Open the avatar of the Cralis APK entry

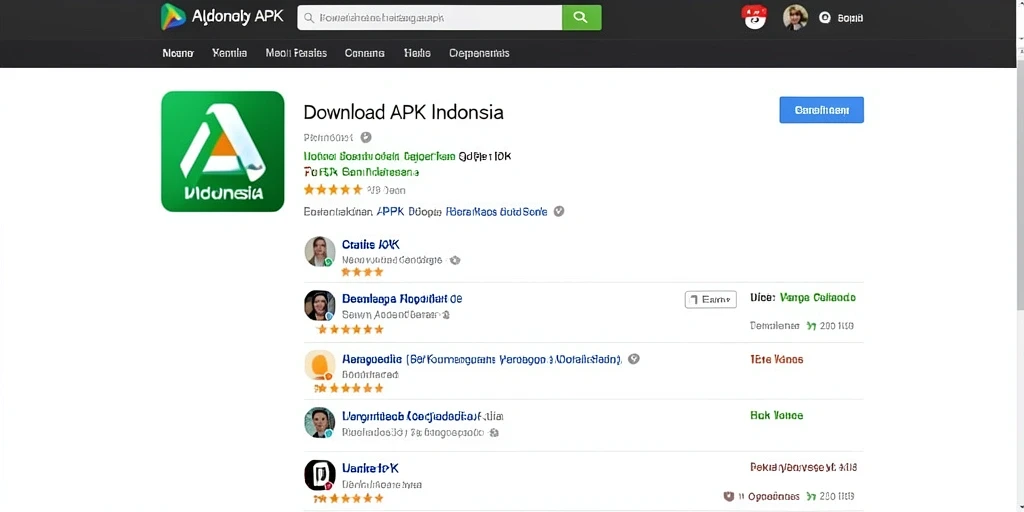[x=320, y=251]
